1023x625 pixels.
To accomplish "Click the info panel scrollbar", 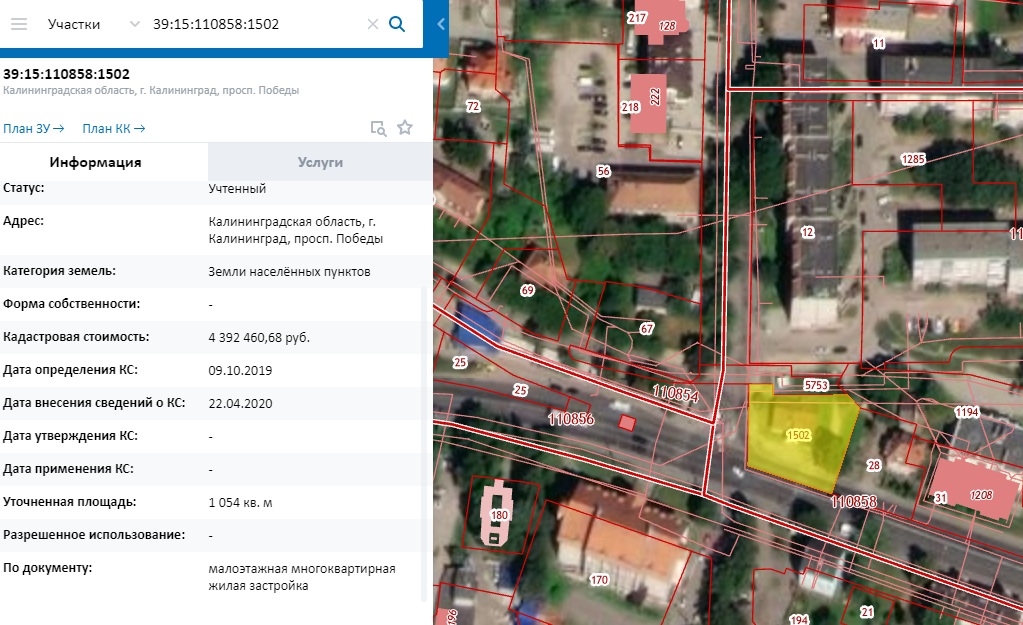I will 425,444.
